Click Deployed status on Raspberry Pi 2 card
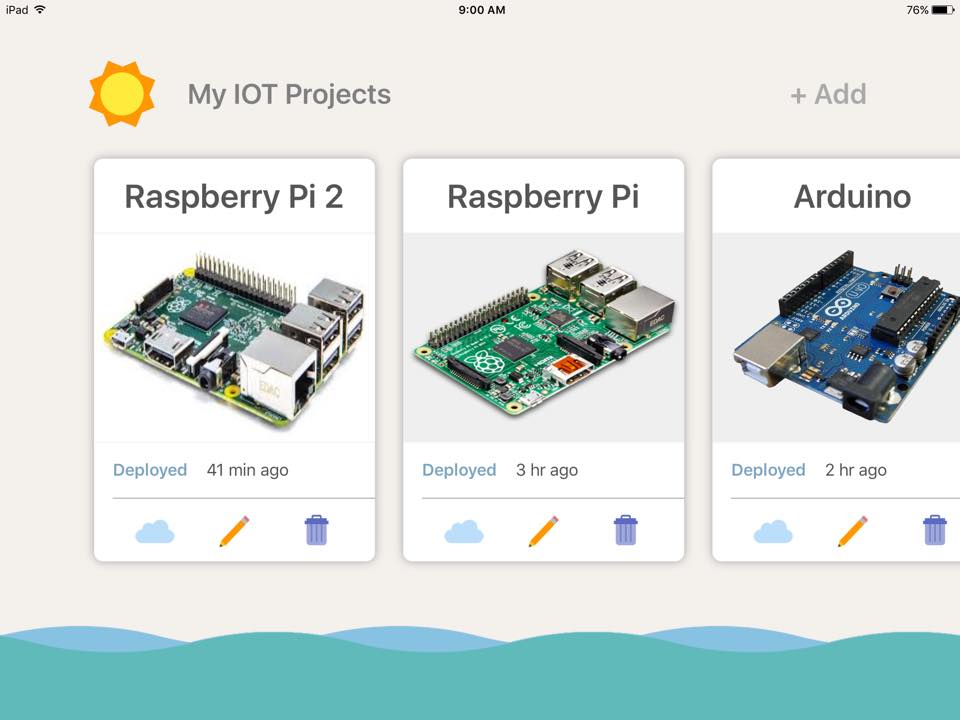Screen dimensions: 960x720 150,470
